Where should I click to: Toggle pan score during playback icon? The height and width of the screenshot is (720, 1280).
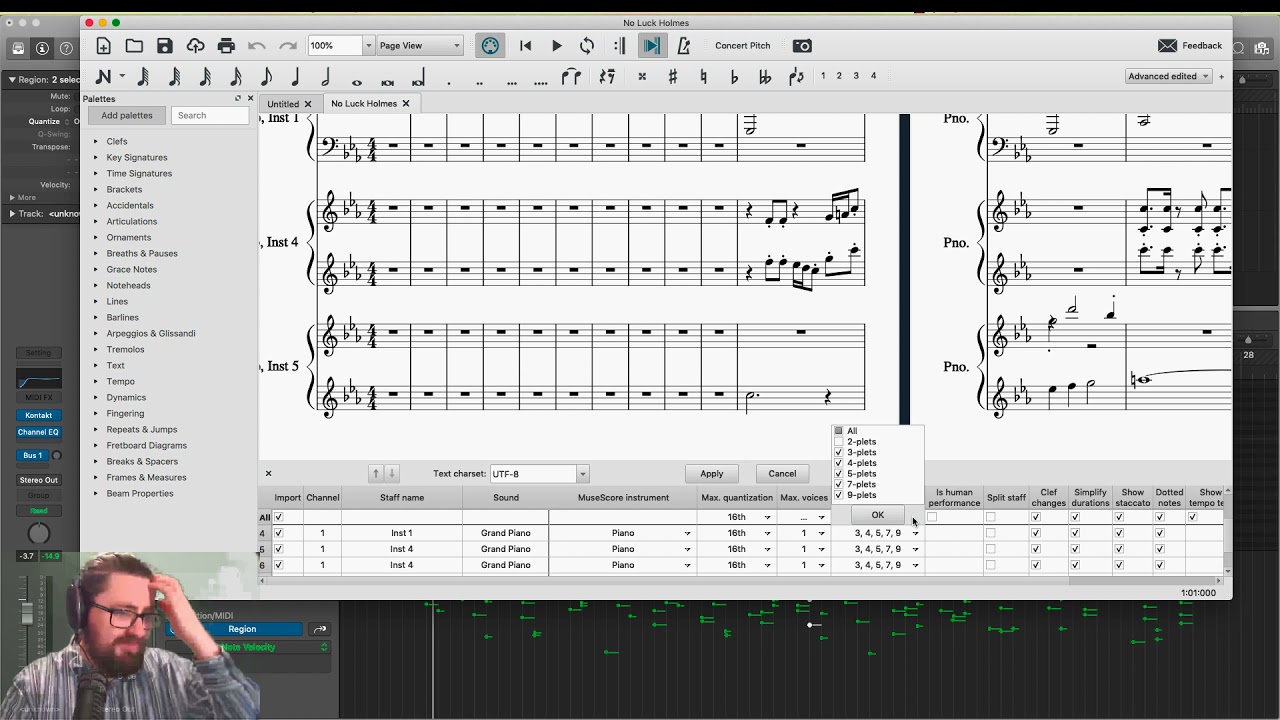coord(652,46)
